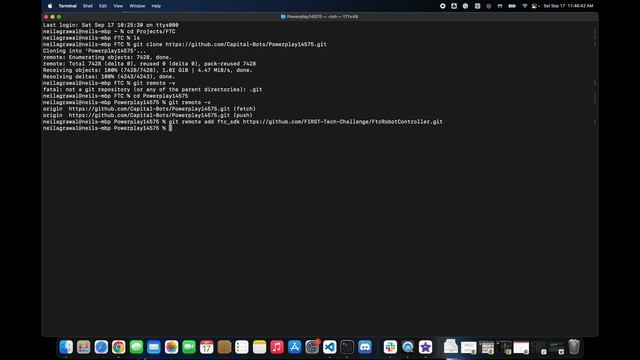
Task: Open the brown Contacts icon in dock
Action: pyautogui.click(x=224, y=347)
